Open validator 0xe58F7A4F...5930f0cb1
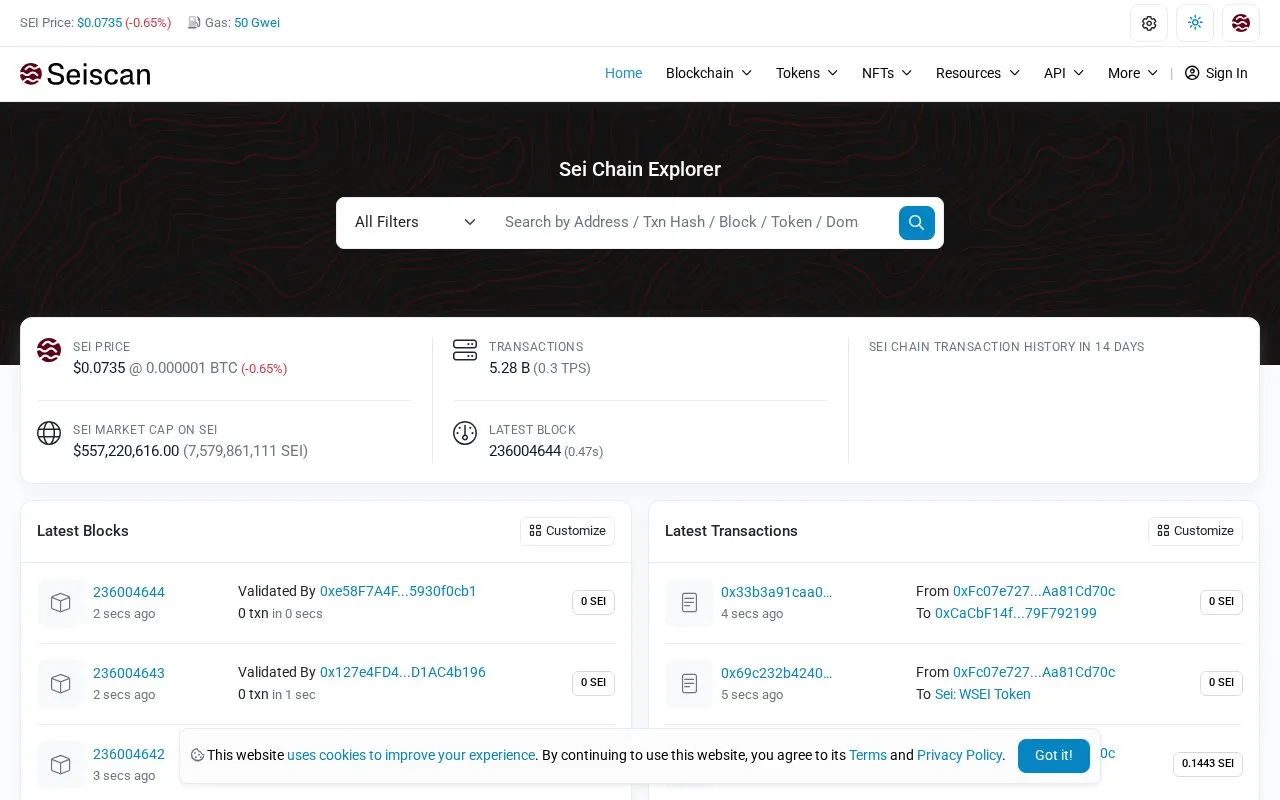Viewport: 1280px width, 800px height. pos(398,591)
